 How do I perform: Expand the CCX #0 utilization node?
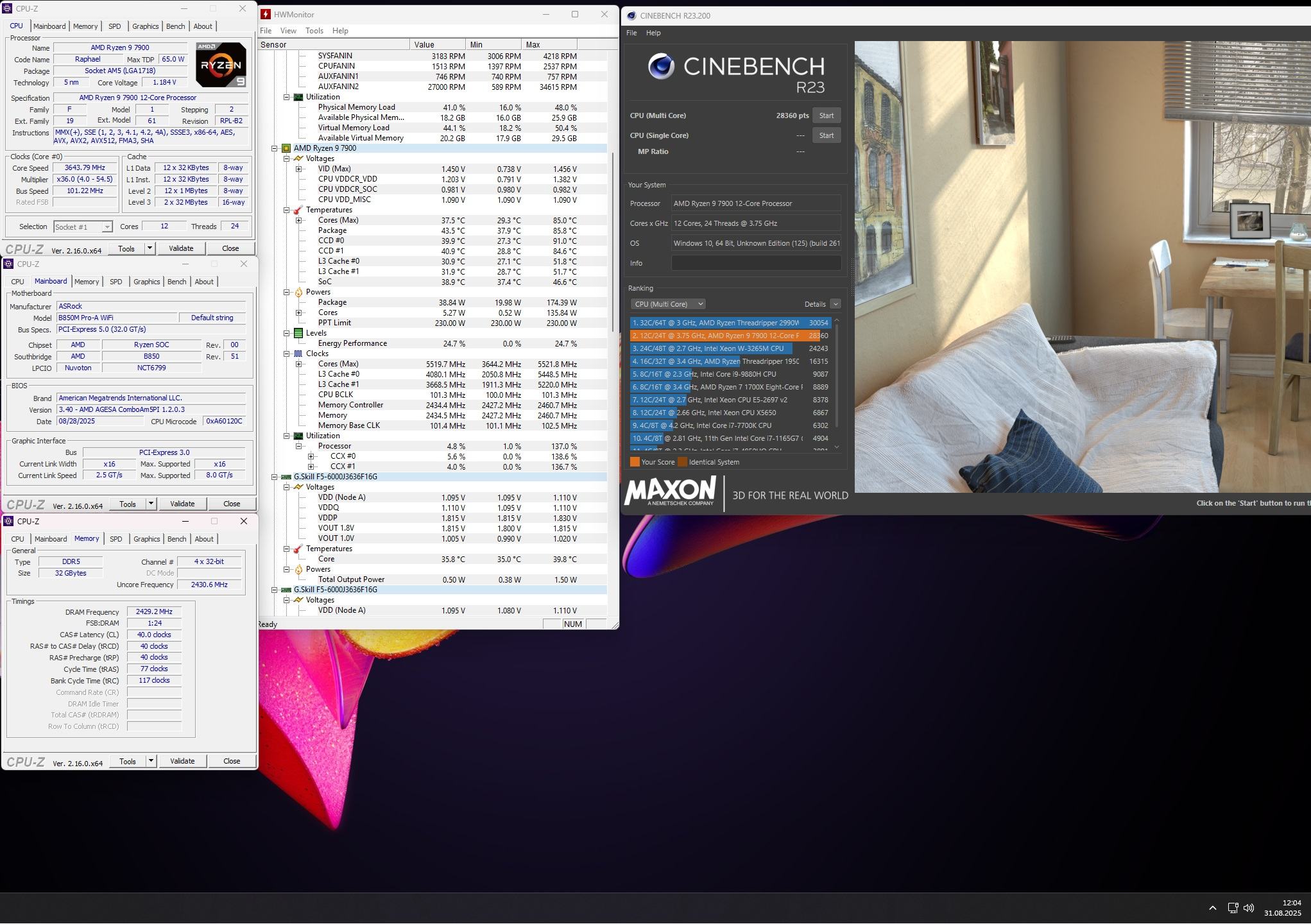311,456
